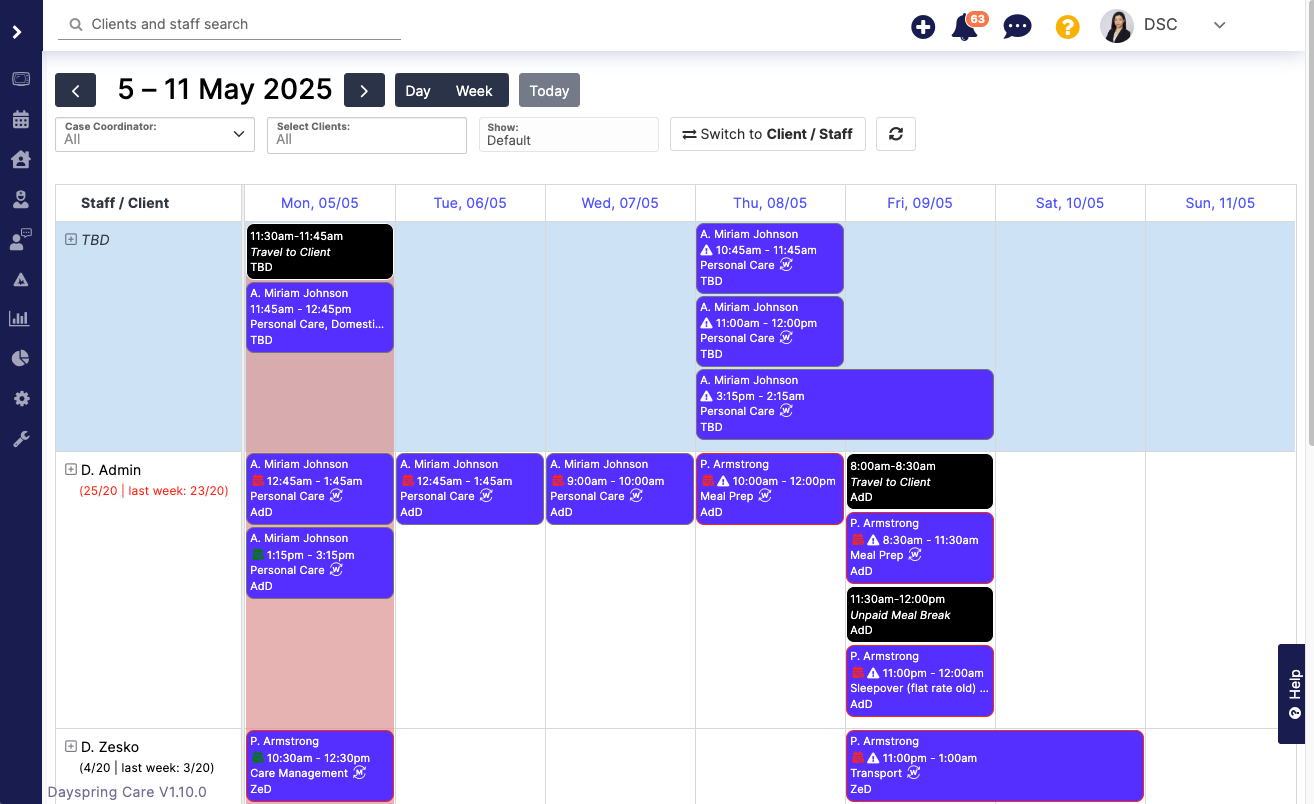Open TBD Thursday 11:00am - 12:00pm shift
This screenshot has width=1314, height=804.
[770, 331]
